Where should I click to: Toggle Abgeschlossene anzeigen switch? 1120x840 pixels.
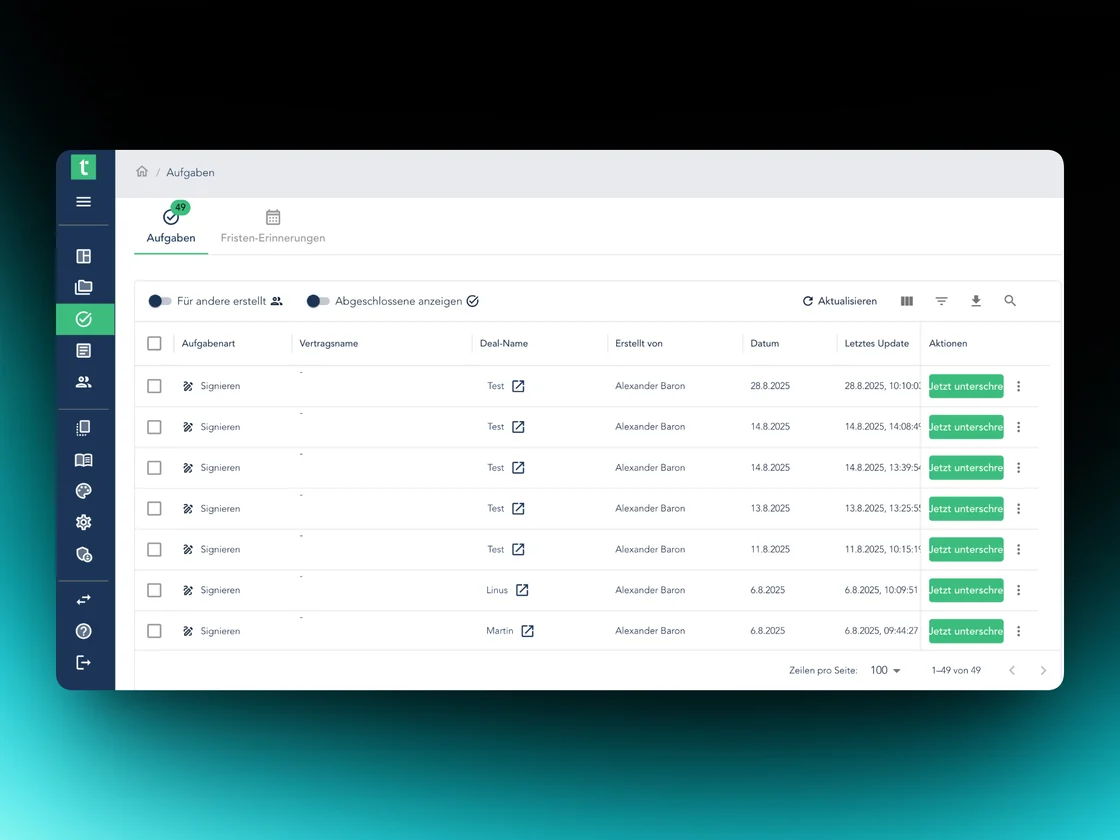pyautogui.click(x=318, y=301)
